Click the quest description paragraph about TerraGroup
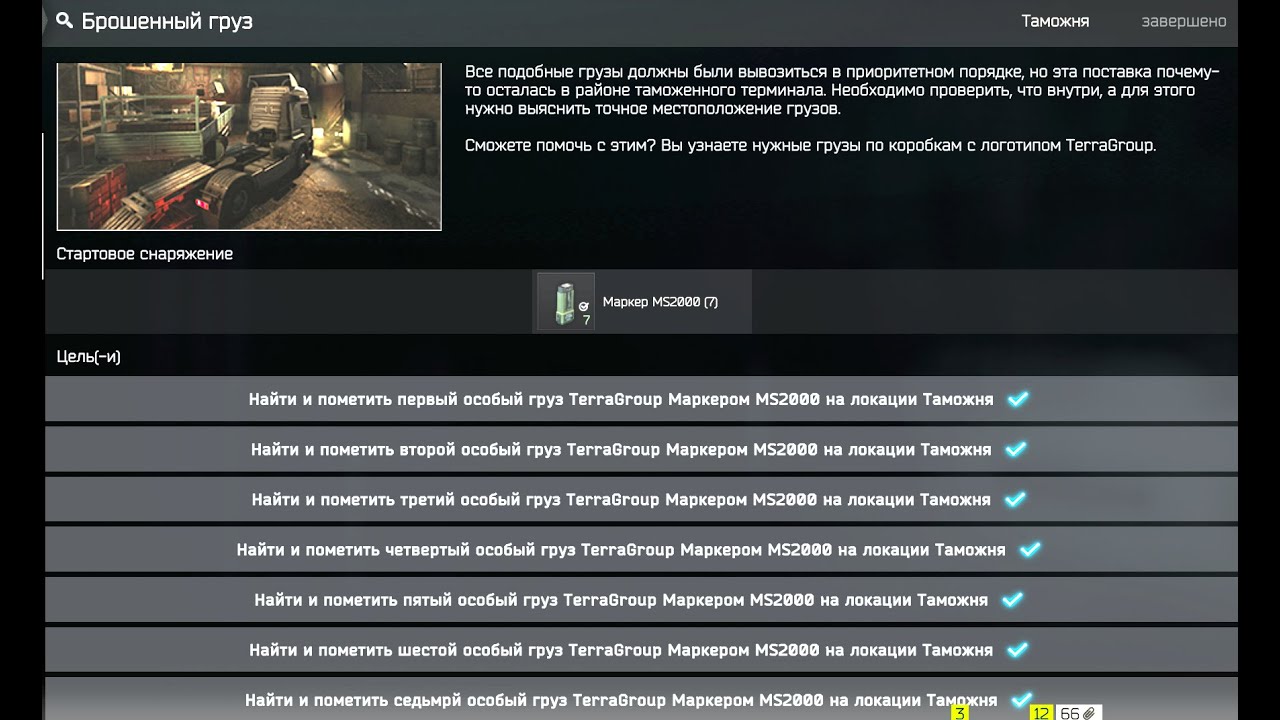 (x=843, y=109)
